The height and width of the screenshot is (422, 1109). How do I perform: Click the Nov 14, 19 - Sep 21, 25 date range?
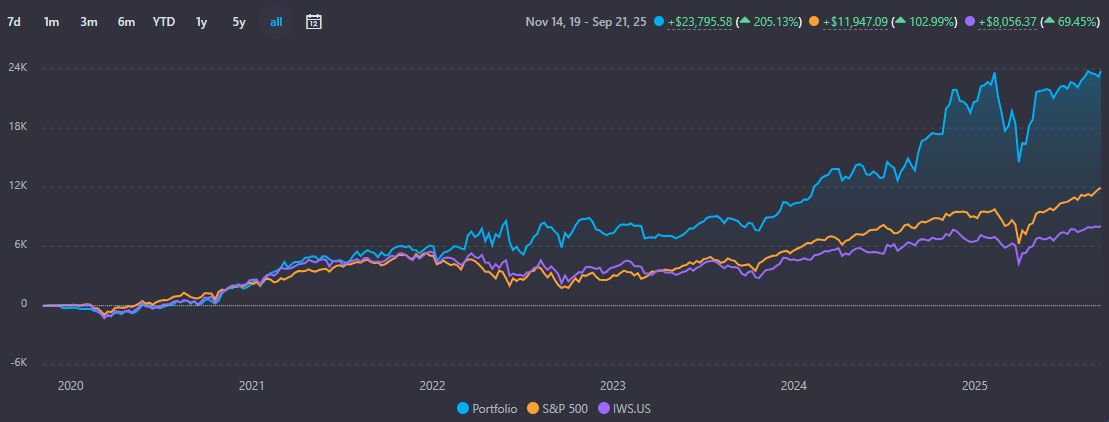(x=585, y=21)
